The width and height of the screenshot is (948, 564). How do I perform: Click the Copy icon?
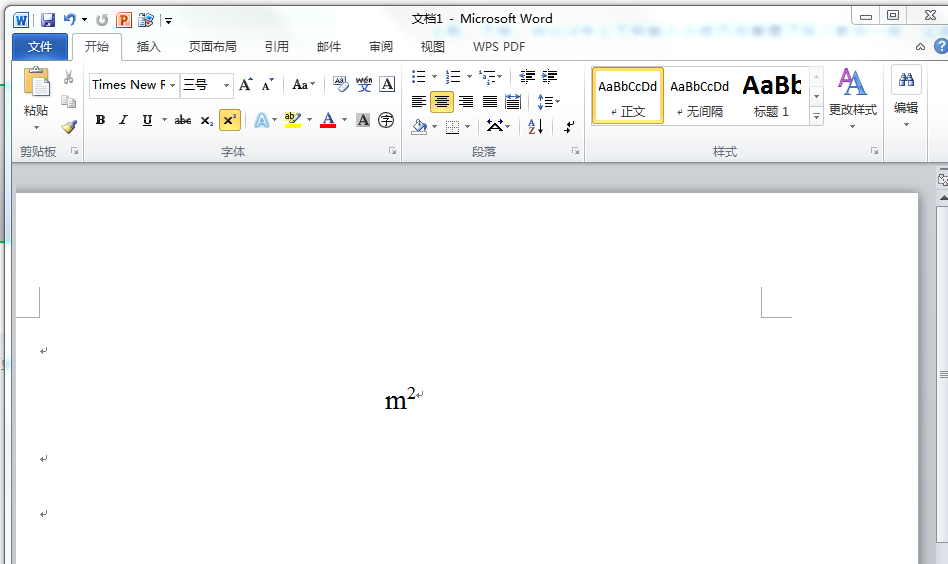68,102
